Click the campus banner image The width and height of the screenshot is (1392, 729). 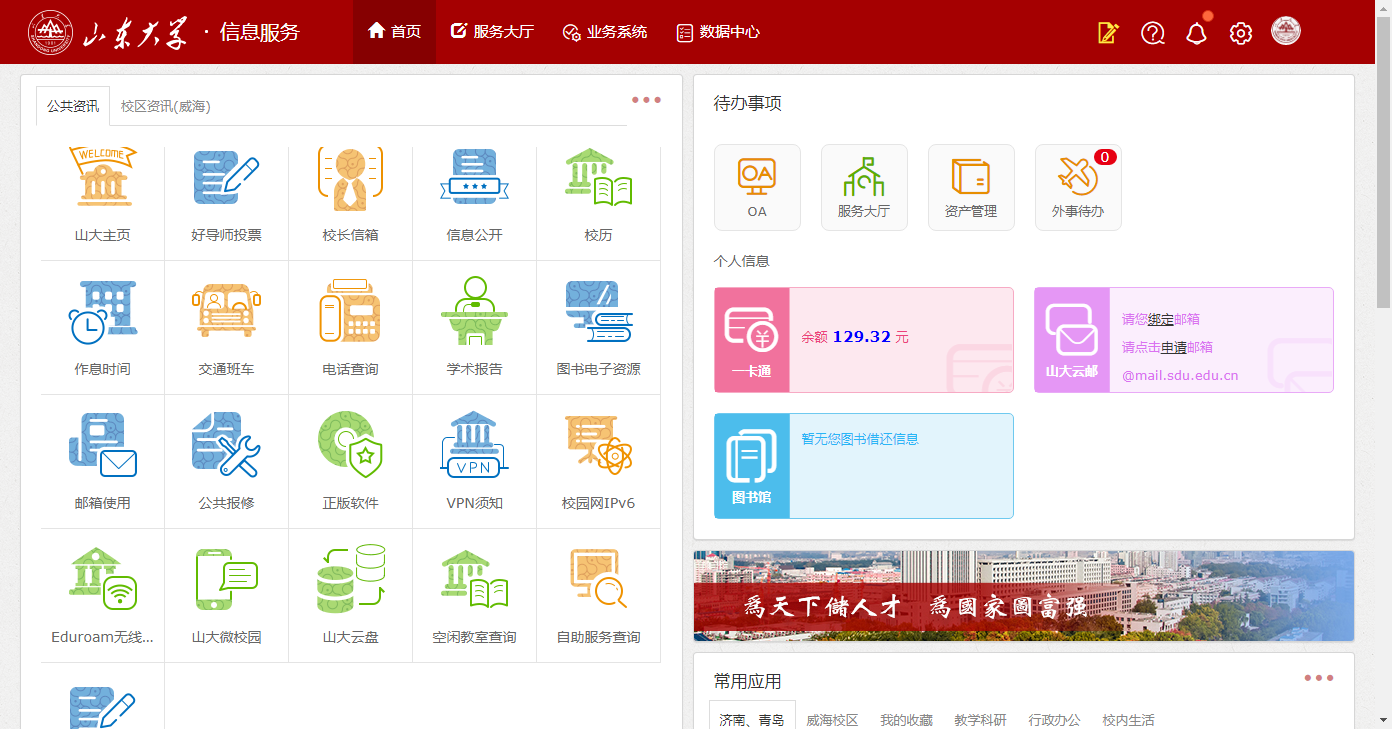[x=1023, y=596]
